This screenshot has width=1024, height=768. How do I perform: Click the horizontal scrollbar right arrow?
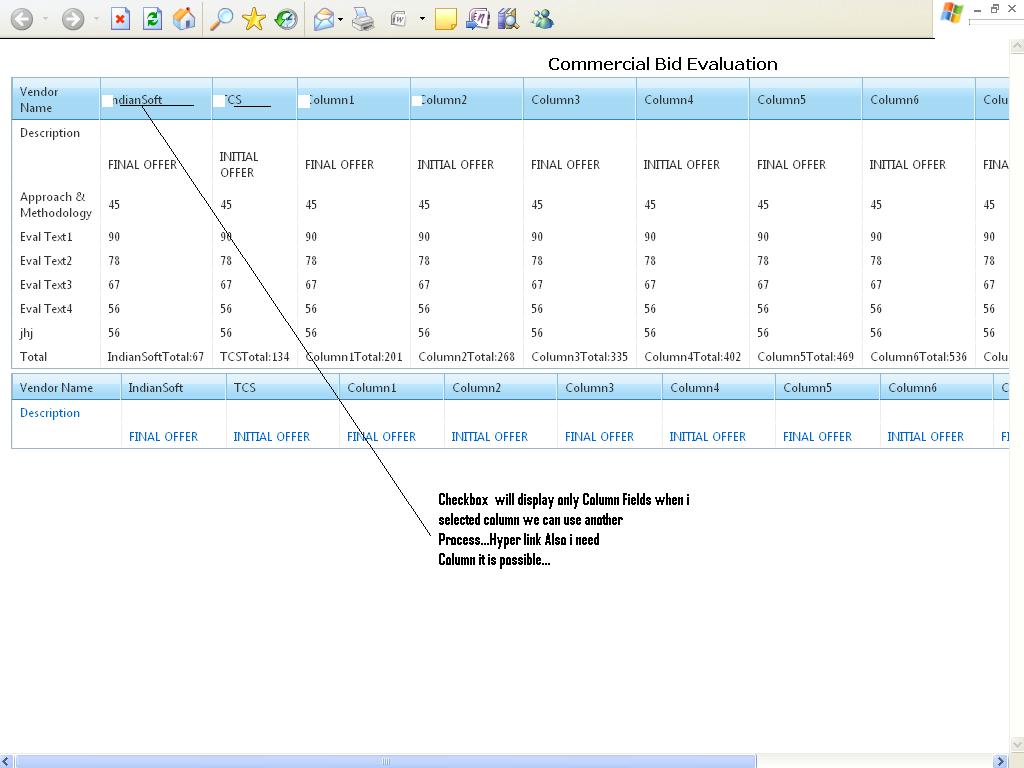1000,761
